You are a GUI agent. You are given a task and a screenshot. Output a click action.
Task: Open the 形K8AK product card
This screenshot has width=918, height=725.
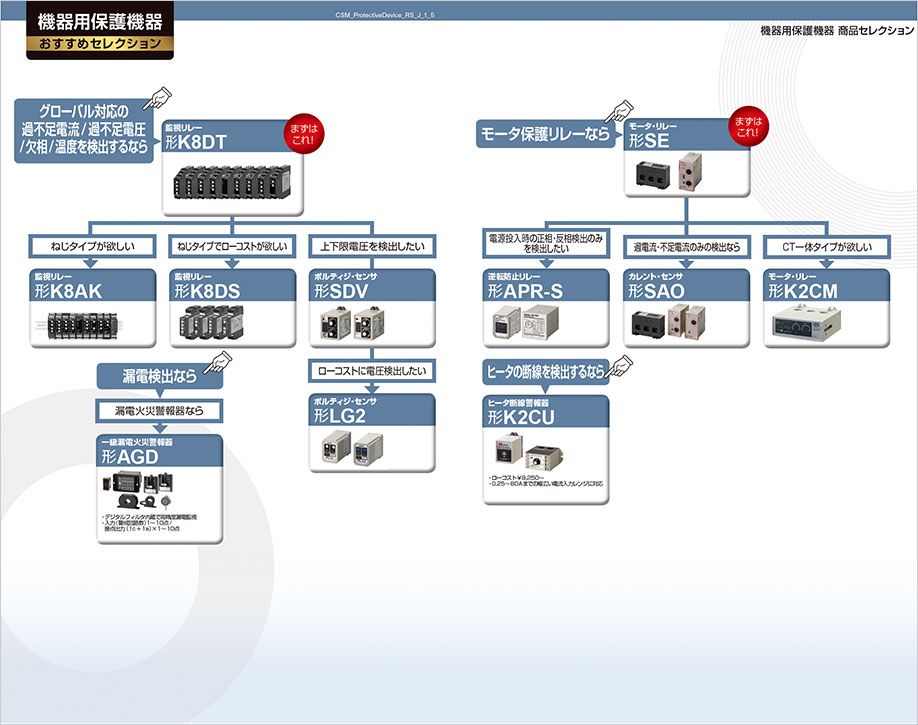click(x=93, y=308)
